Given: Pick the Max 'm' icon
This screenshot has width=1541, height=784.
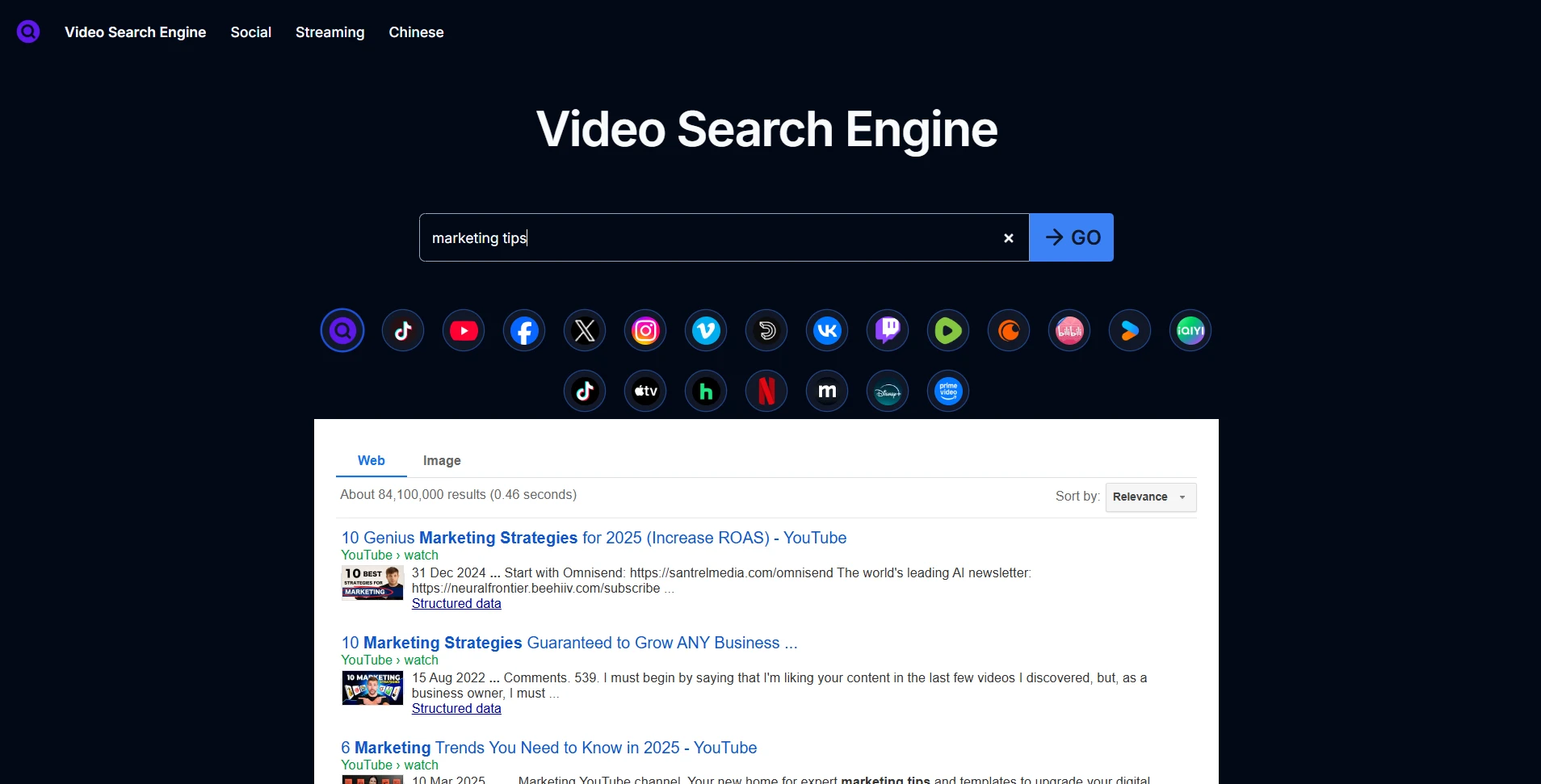Looking at the screenshot, I should [x=827, y=391].
